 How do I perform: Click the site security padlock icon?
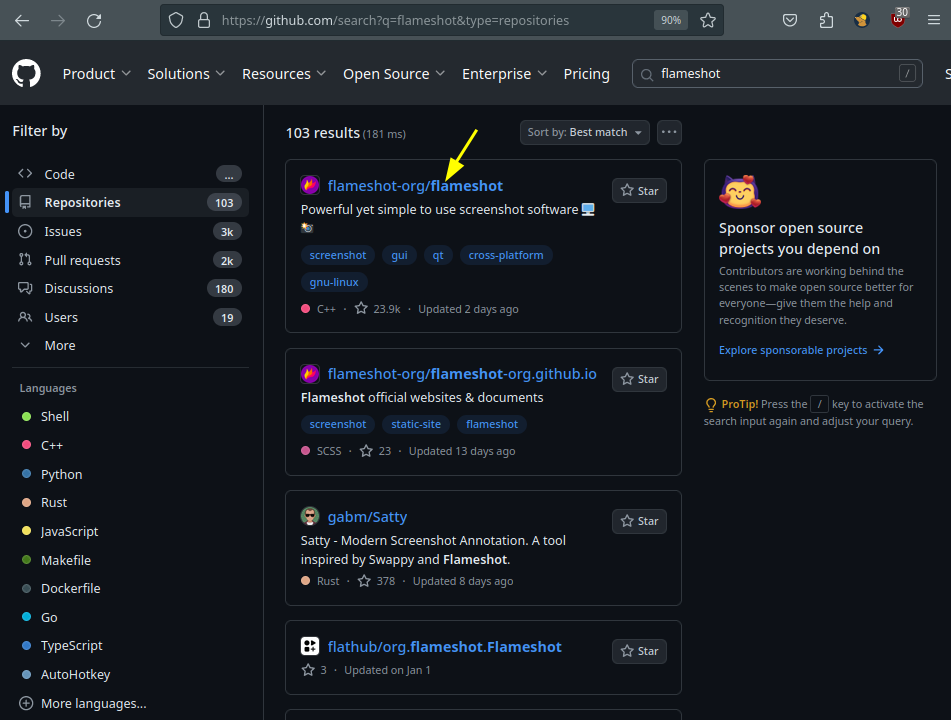coord(204,21)
